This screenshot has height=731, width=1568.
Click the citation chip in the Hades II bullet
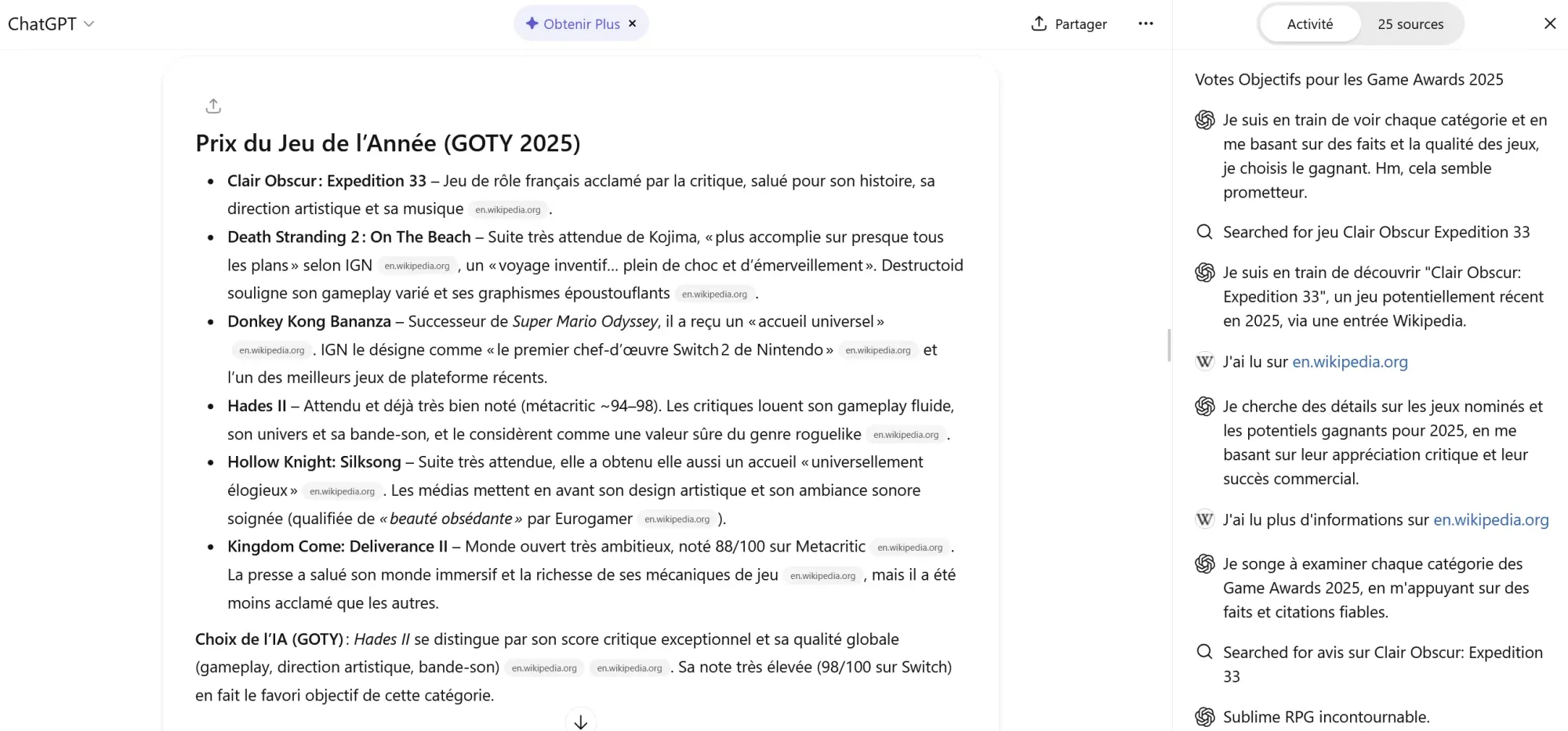[906, 435]
